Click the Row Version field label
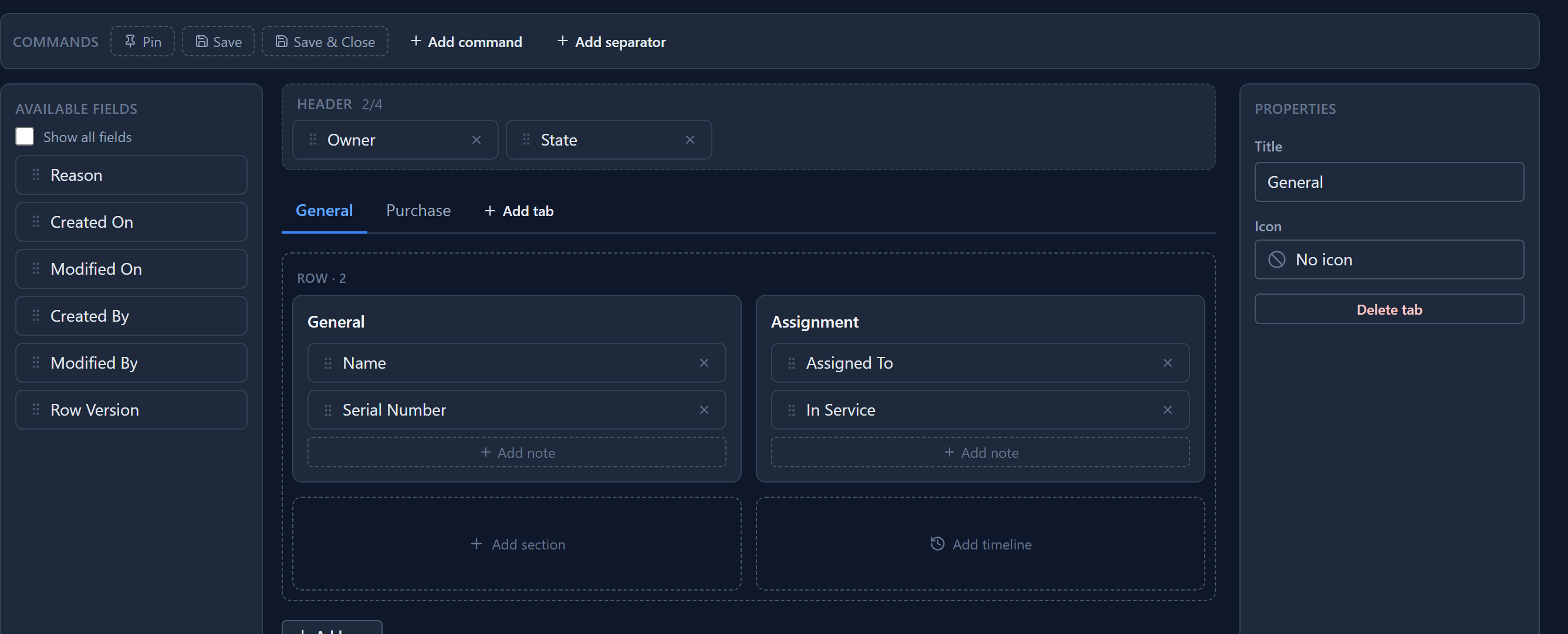1568x634 pixels. (x=94, y=410)
